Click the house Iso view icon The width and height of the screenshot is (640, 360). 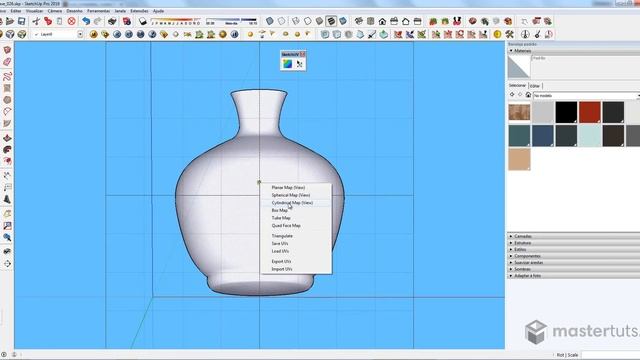[x=382, y=21]
